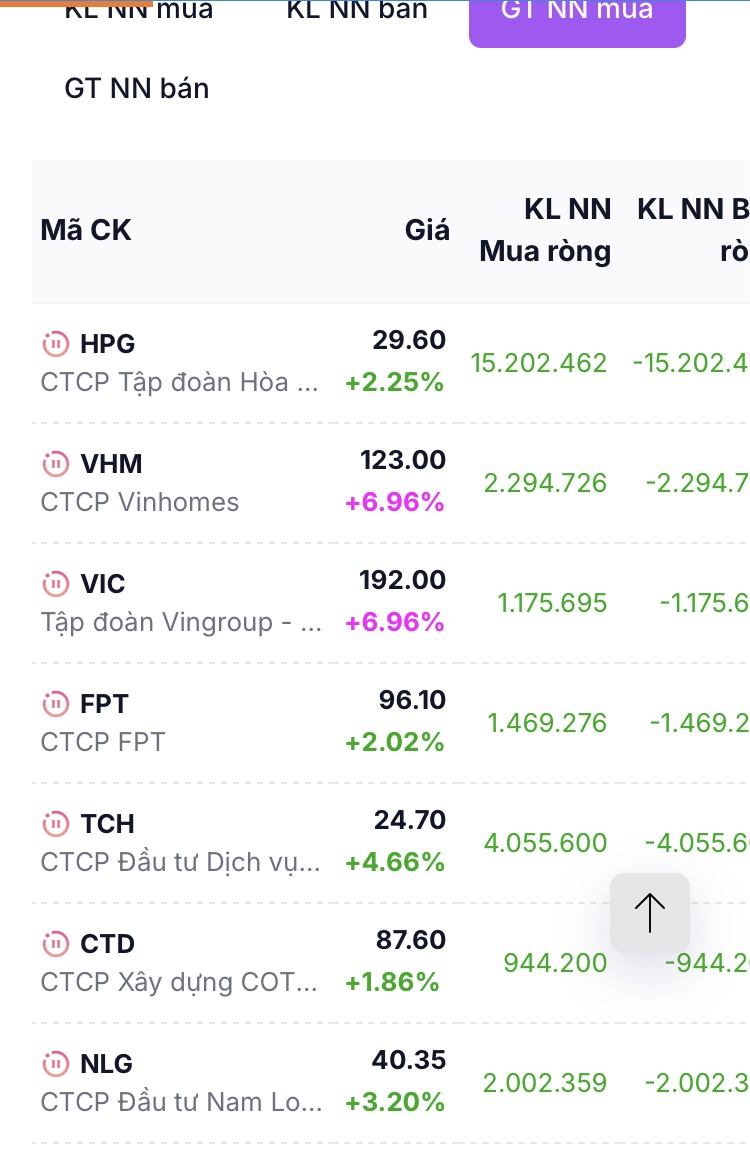The height and width of the screenshot is (1153, 750).
Task: Open the HPG stock ticker link
Action: pos(107,344)
